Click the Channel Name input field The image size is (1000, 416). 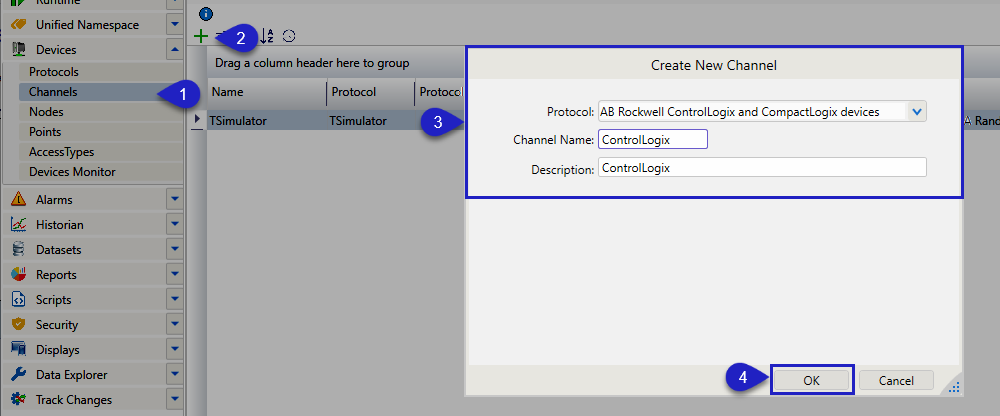pyautogui.click(x=652, y=139)
